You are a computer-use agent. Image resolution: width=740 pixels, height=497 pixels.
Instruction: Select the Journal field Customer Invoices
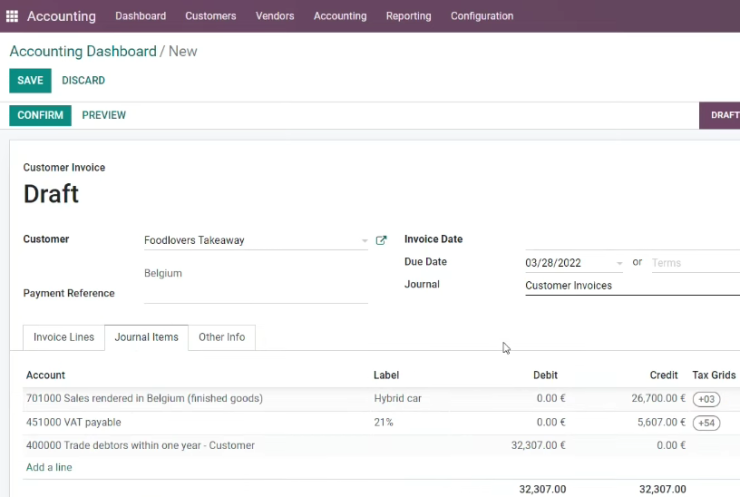click(632, 286)
